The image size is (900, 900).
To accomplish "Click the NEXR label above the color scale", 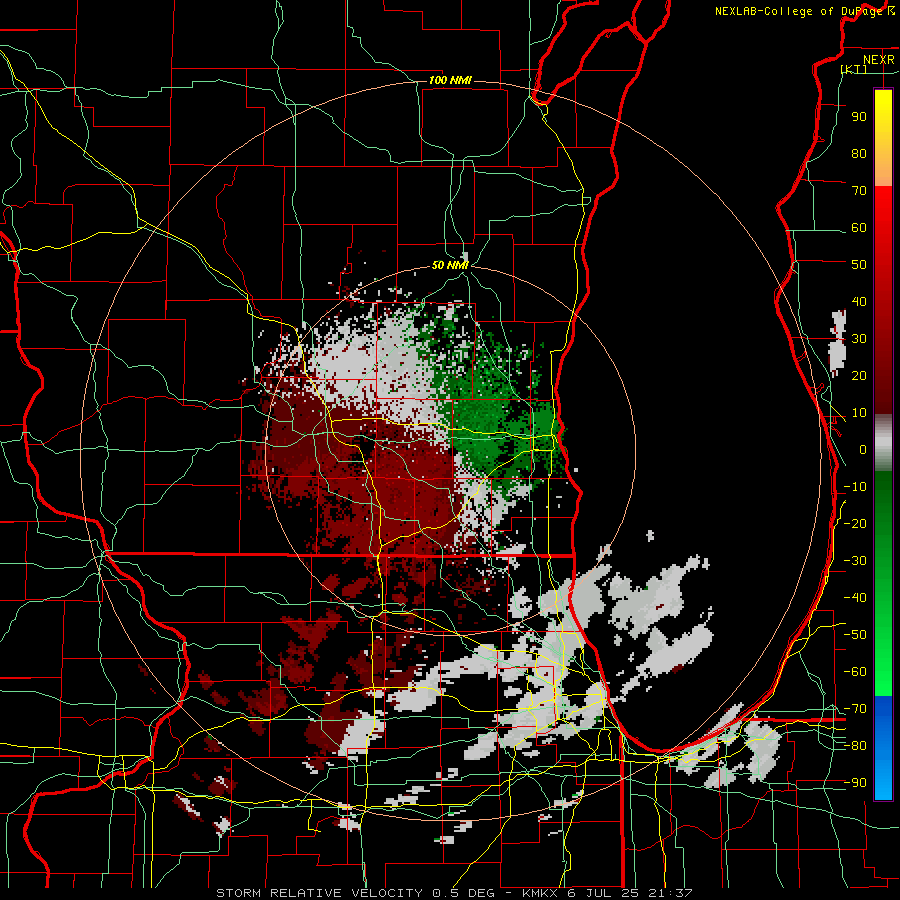I will point(878,60).
